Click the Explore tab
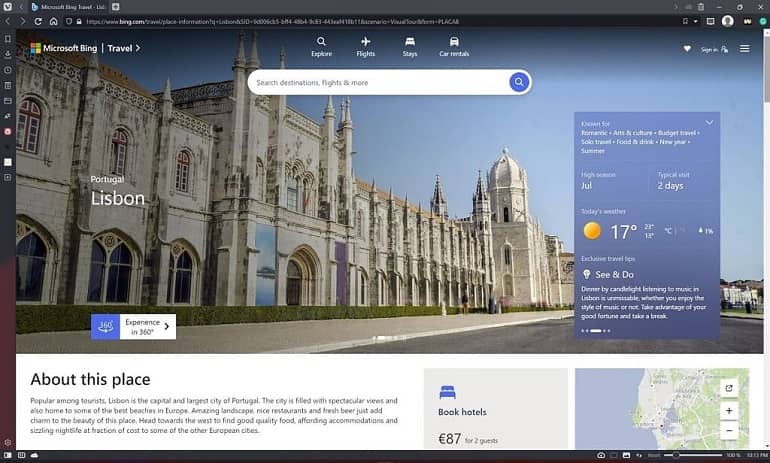The image size is (770, 463). pyautogui.click(x=321, y=46)
